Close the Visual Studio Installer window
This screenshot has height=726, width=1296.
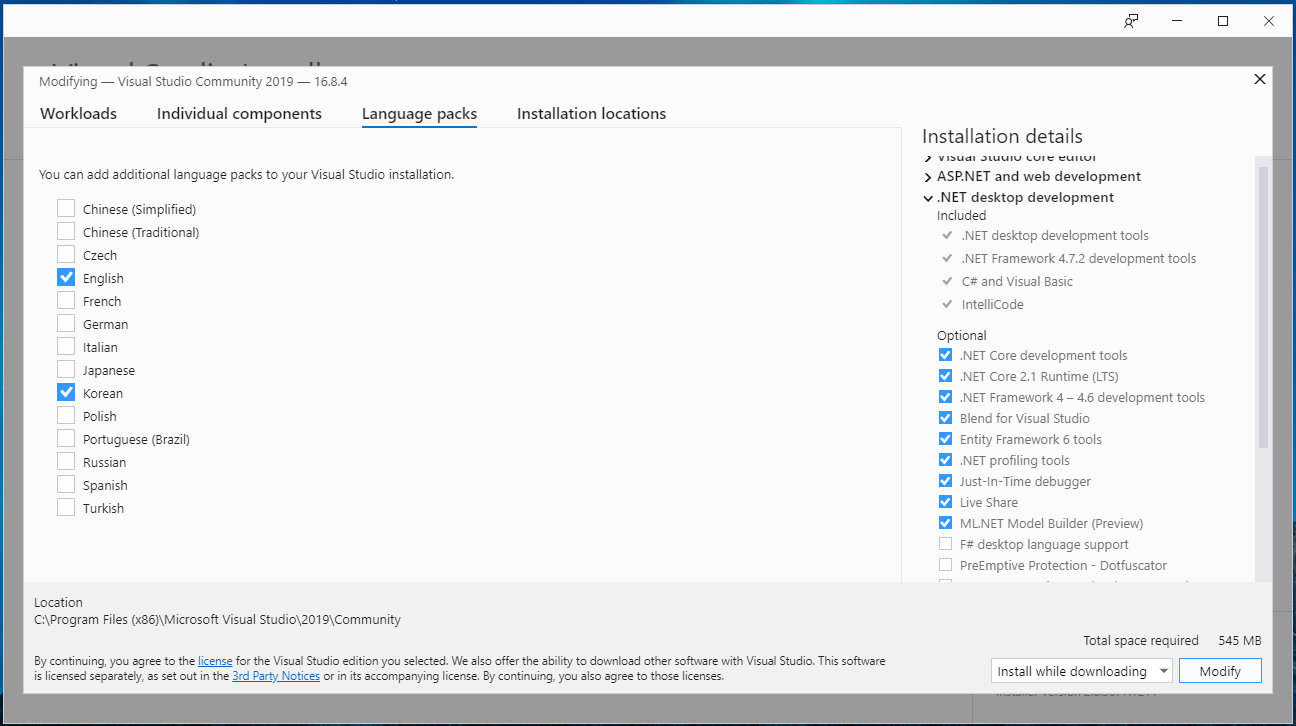pos(1269,21)
